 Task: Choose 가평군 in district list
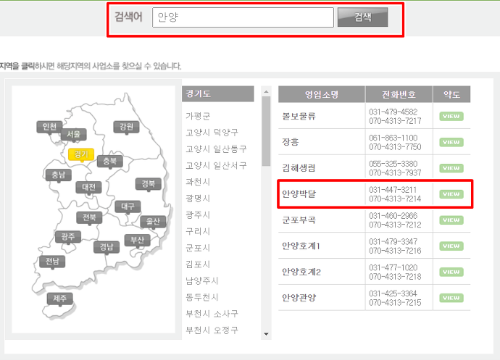click(198, 116)
